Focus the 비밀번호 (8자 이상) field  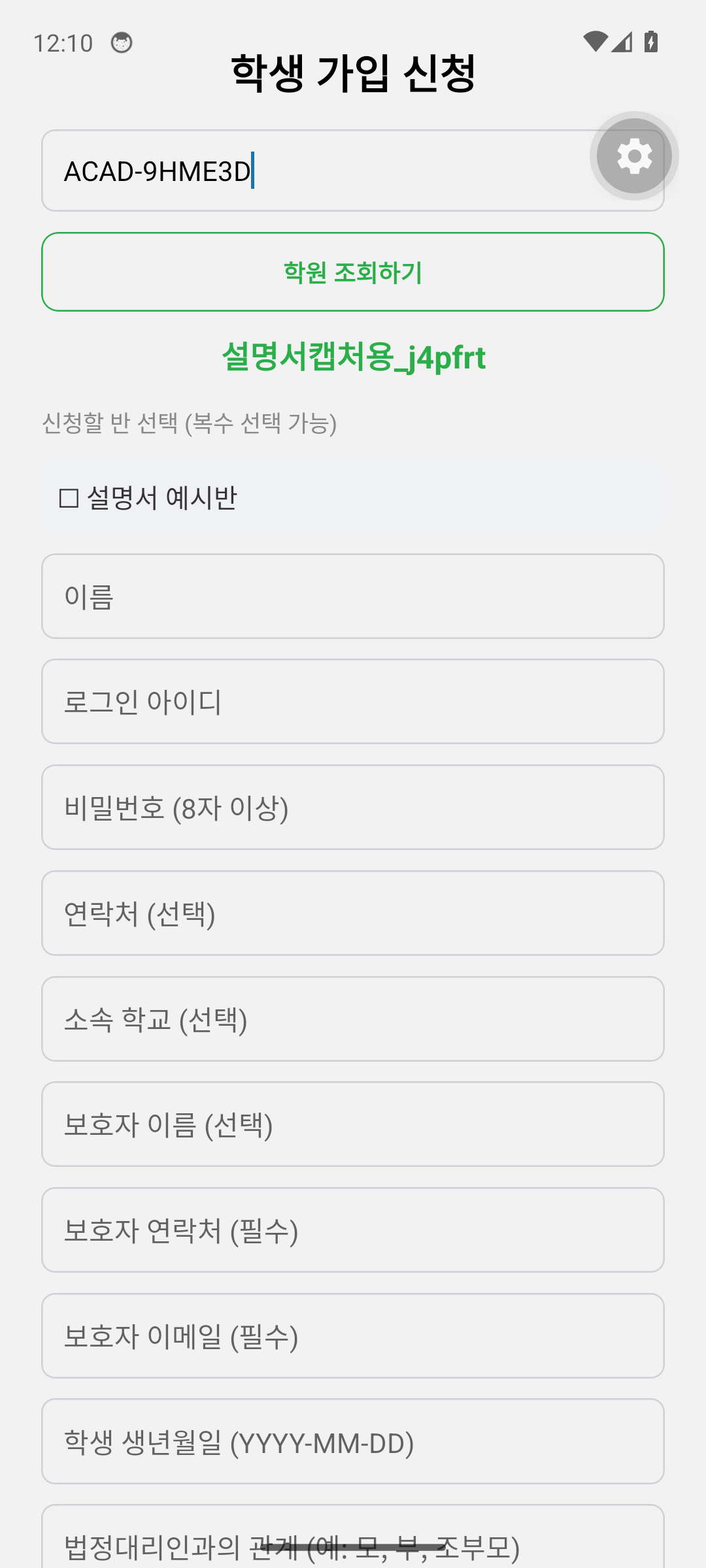[353, 808]
